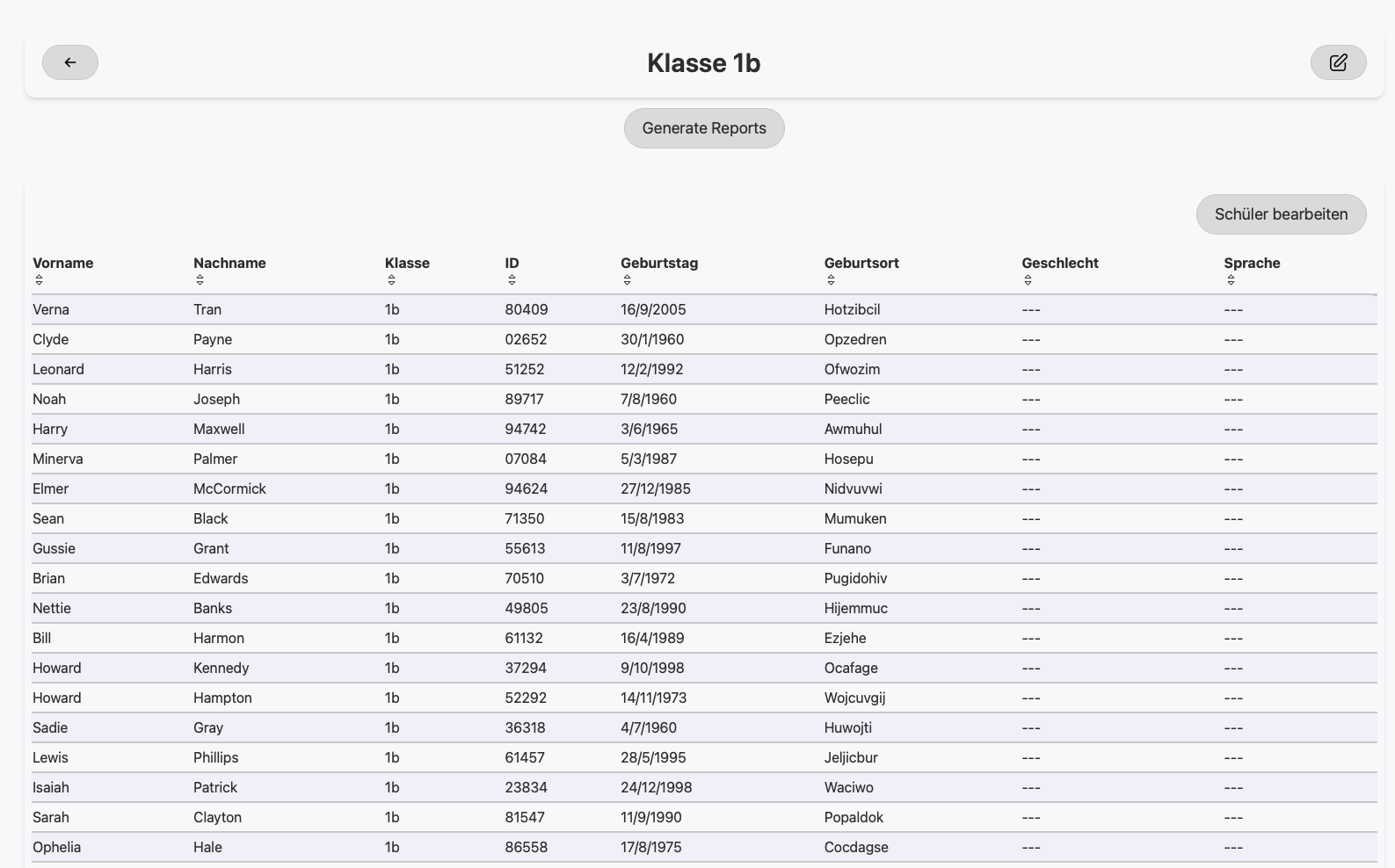Click the Geschlecht sort arrows icon
The image size is (1395, 868).
click(1028, 280)
